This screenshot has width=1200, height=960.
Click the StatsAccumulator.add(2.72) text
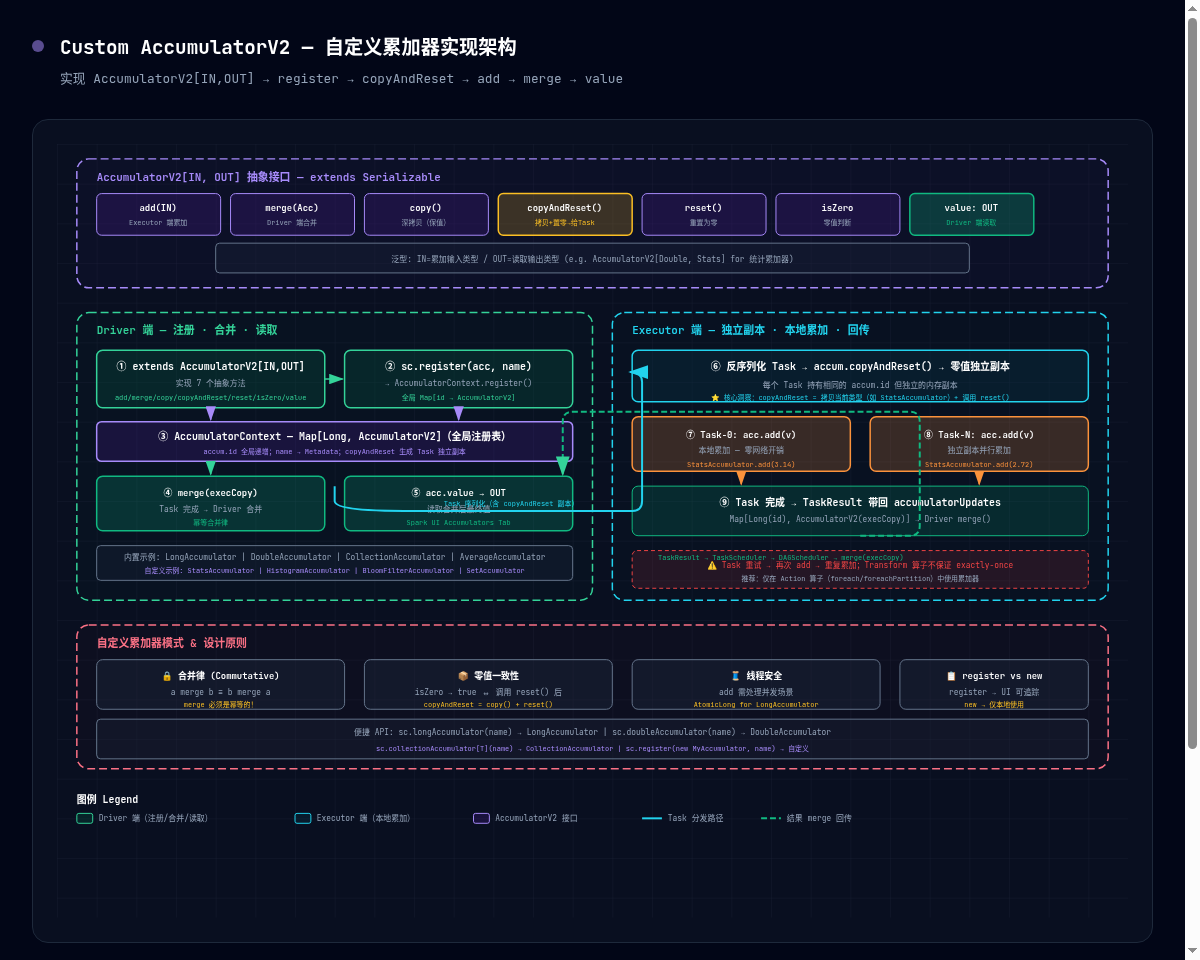[979, 464]
